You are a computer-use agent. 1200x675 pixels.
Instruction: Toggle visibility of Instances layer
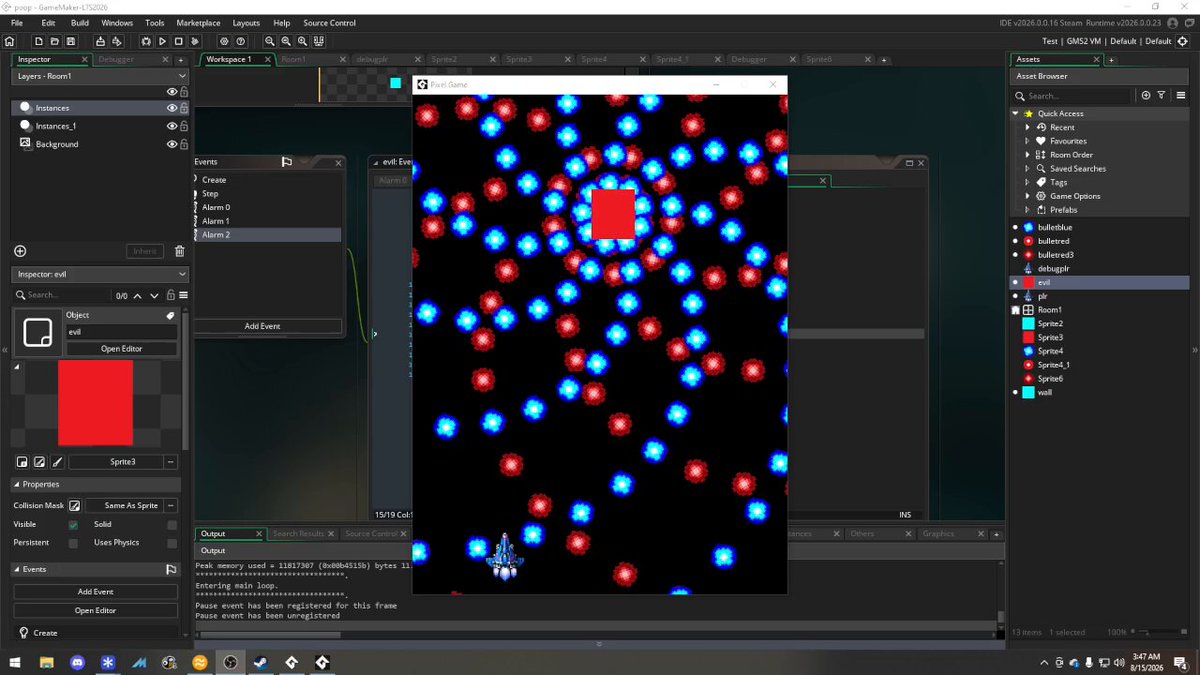click(x=172, y=108)
